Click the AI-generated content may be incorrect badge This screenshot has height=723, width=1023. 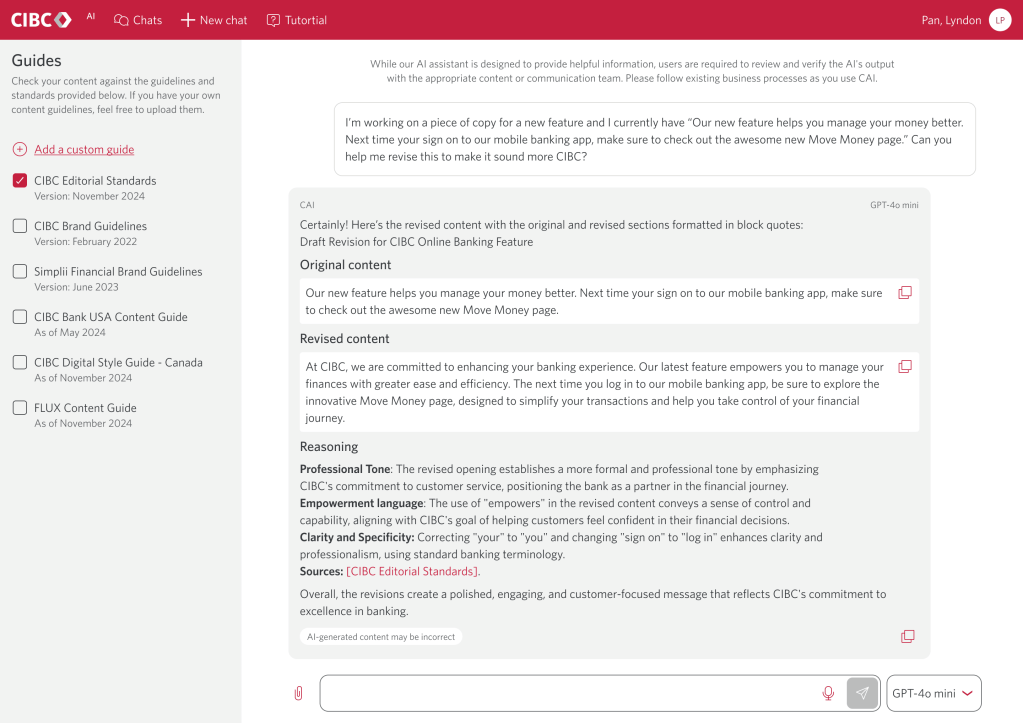381,637
